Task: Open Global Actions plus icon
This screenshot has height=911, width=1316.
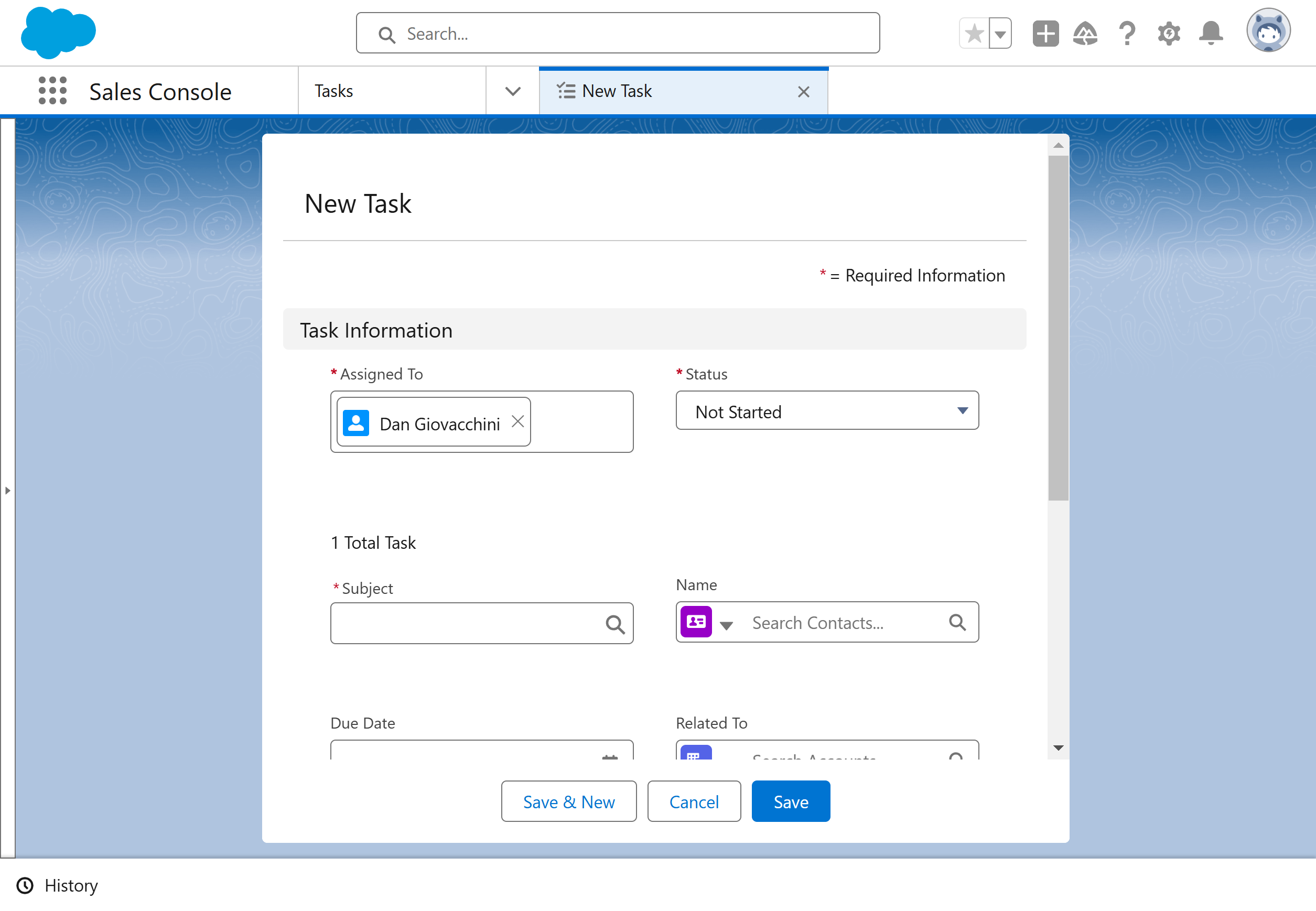Action: click(1045, 34)
